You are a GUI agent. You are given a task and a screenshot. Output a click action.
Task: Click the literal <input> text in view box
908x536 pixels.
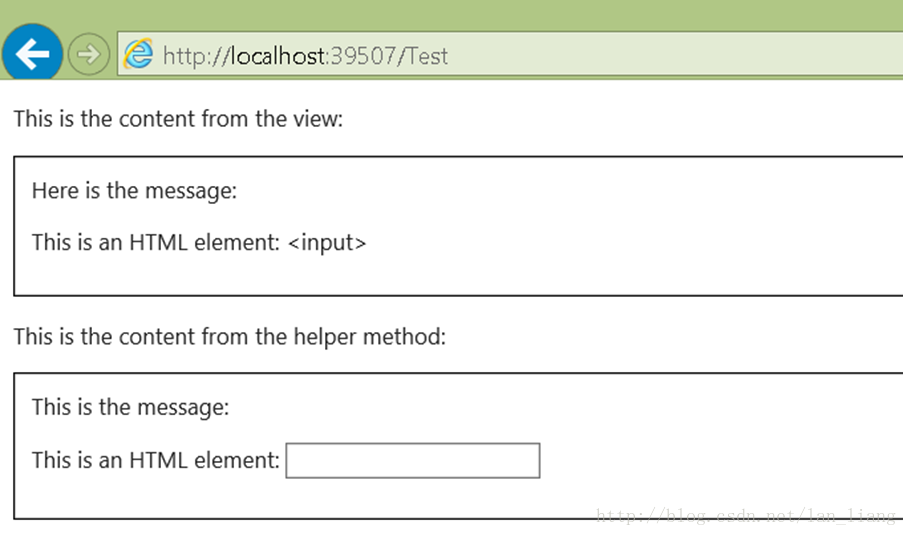coord(327,243)
